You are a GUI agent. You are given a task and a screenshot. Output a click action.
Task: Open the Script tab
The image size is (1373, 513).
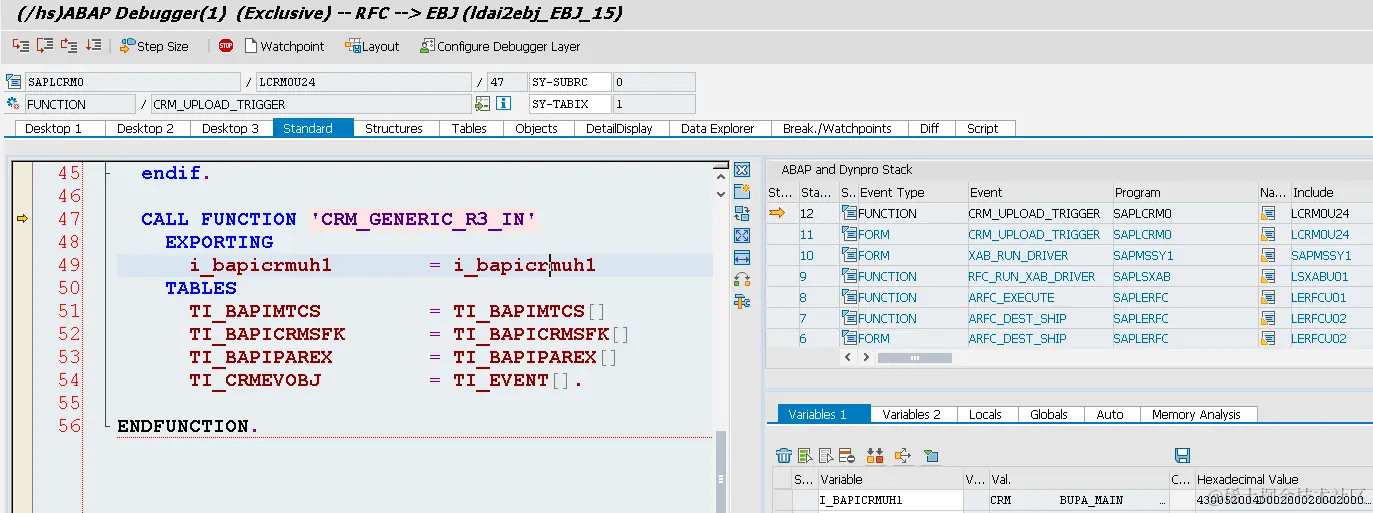983,128
